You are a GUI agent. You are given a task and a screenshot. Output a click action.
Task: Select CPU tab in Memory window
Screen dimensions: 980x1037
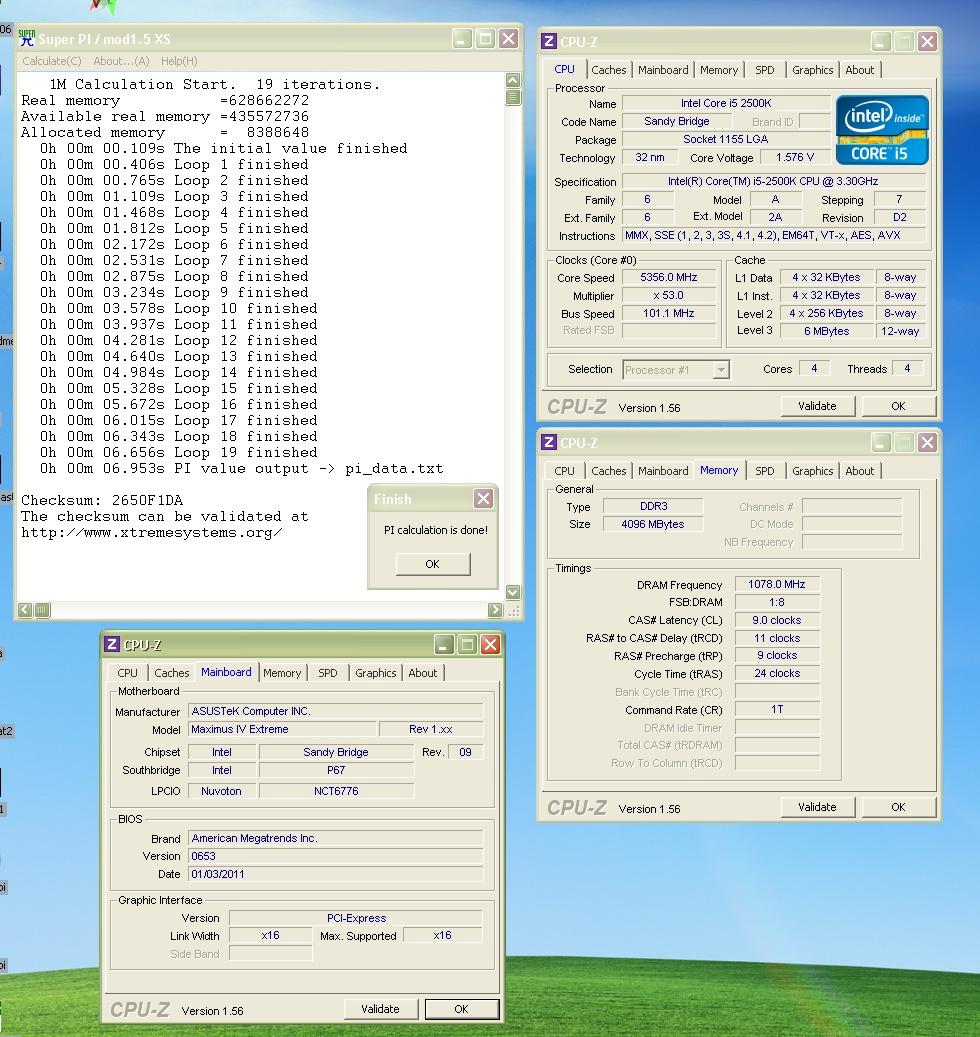click(564, 471)
